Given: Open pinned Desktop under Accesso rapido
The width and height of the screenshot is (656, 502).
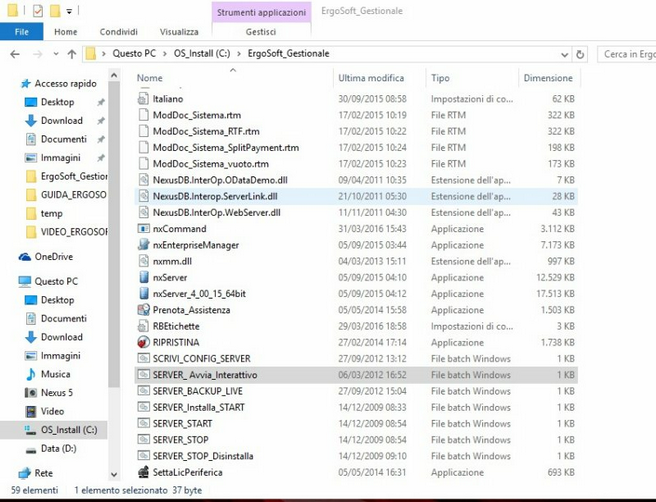Looking at the screenshot, I should click(x=57, y=102).
